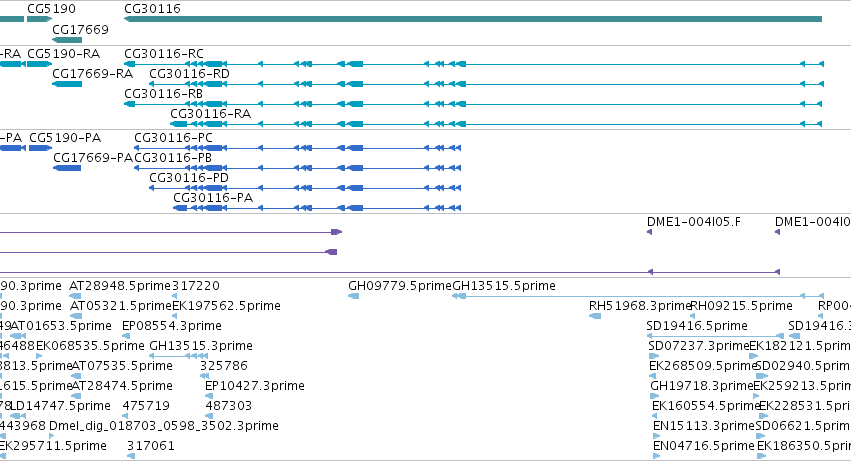851x461 pixels.
Task: Click the CG30116-PD protein label
Action: [189, 178]
